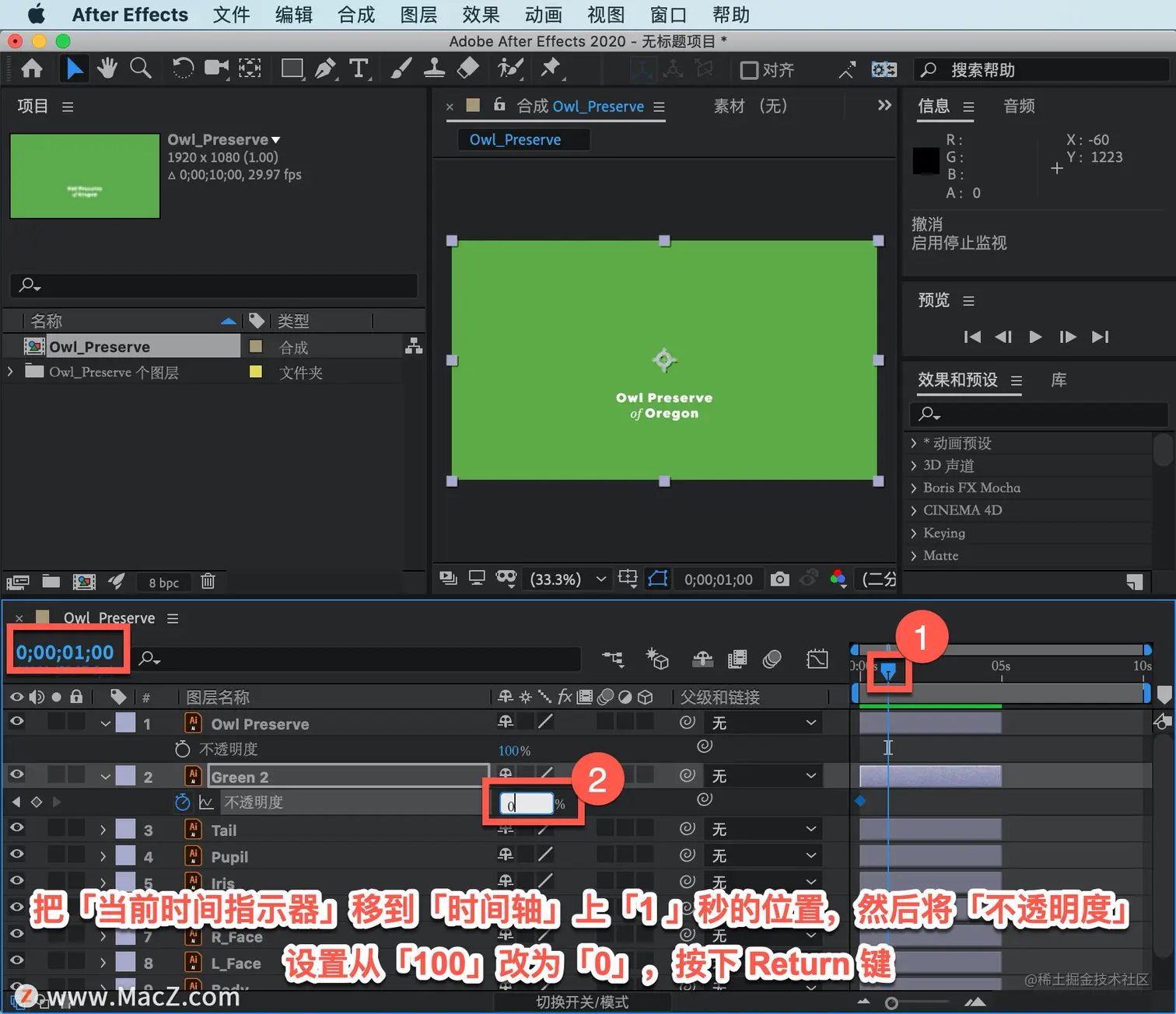Switch to the 音频 tab
This screenshot has height=1014, width=1176.
tap(1019, 106)
